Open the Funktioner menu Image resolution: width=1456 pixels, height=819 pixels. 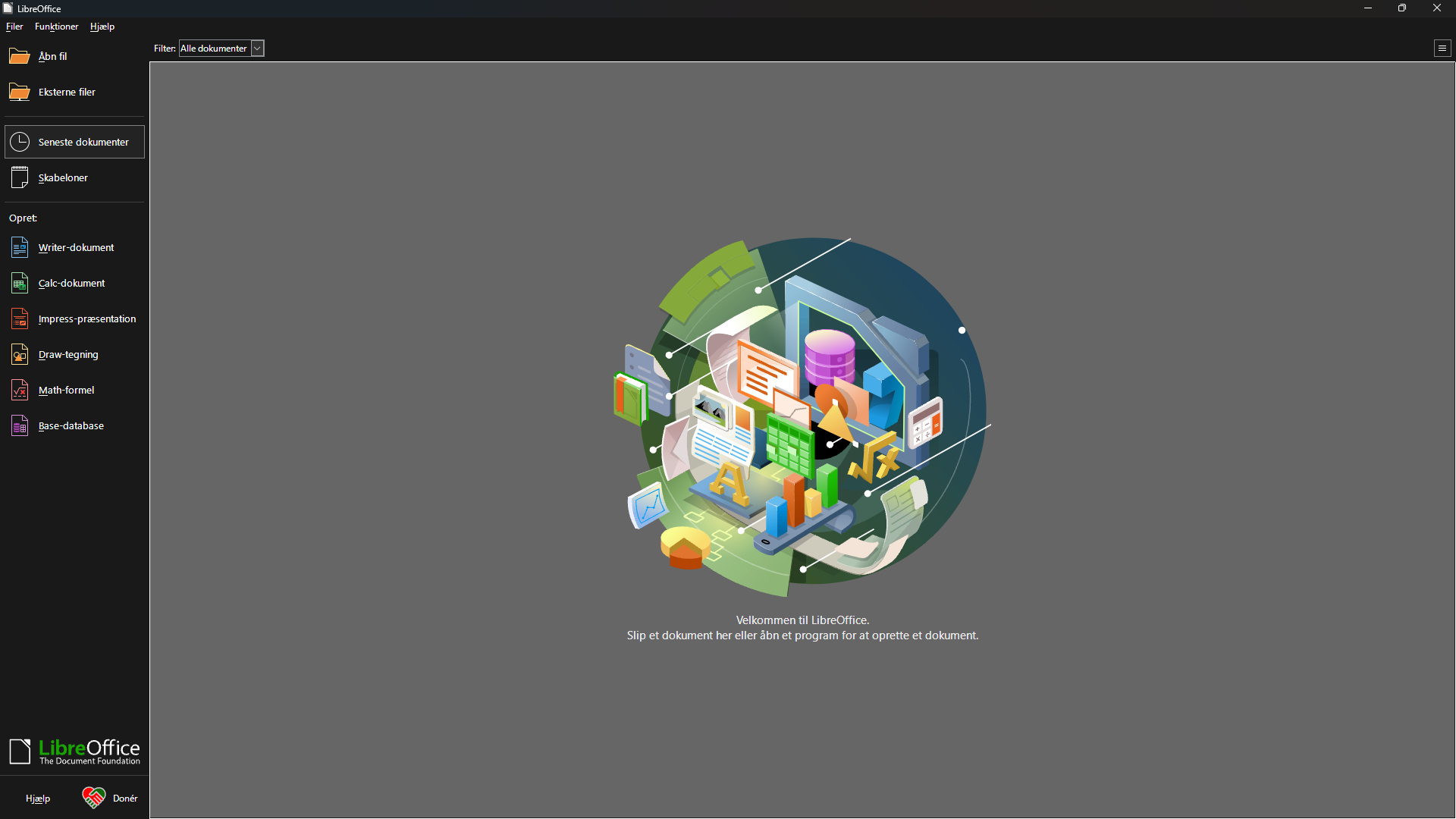point(56,27)
